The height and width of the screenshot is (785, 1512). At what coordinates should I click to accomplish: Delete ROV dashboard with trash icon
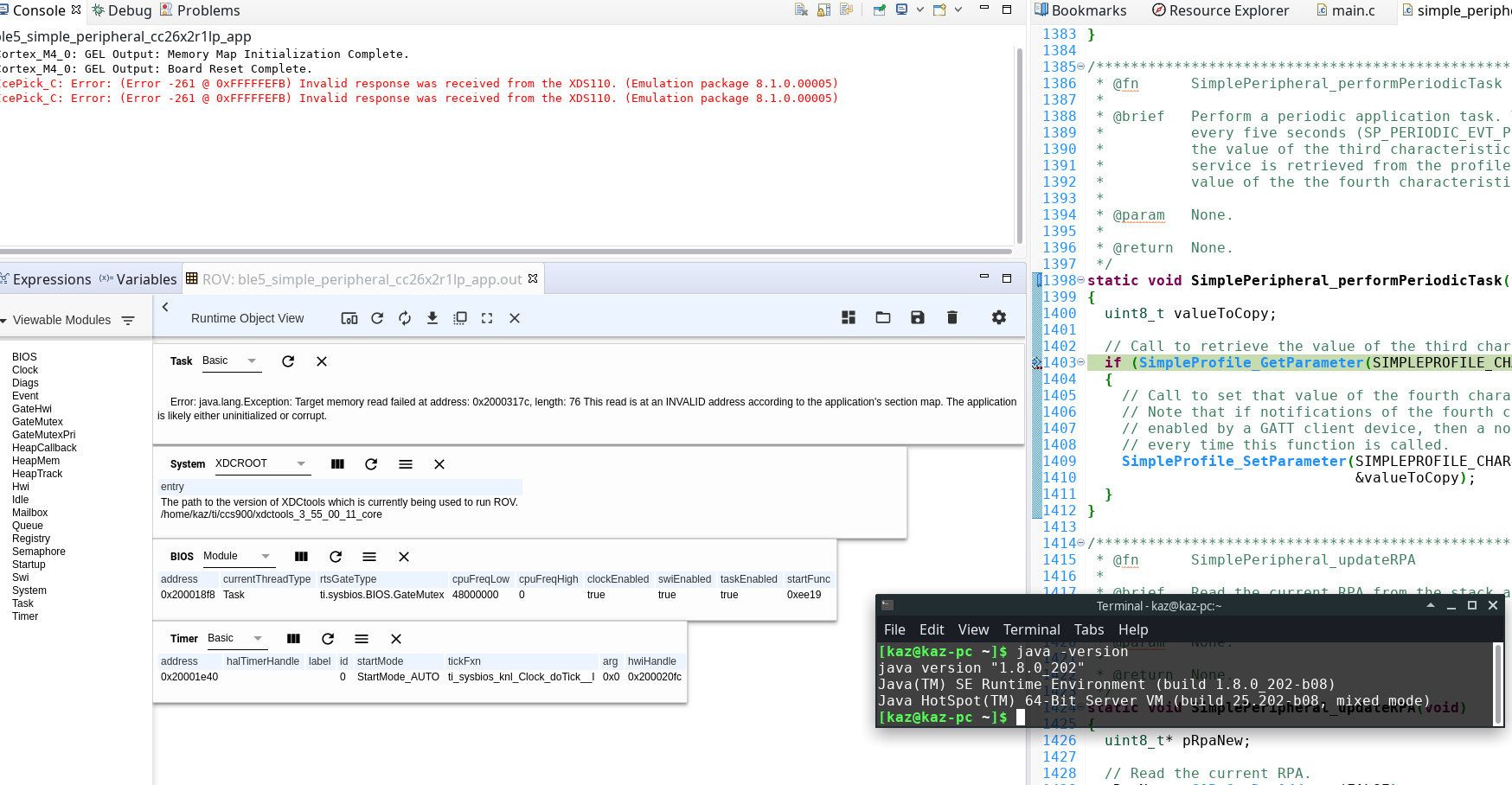(952, 317)
